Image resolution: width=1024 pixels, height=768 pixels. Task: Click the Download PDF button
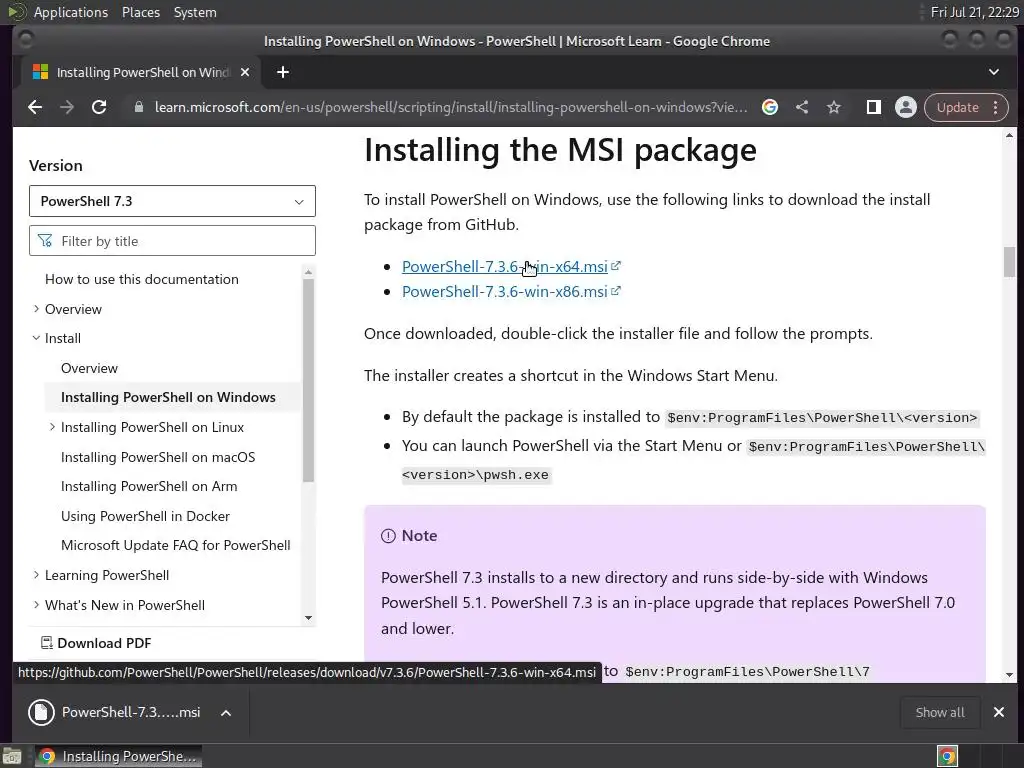pyautogui.click(x=96, y=643)
